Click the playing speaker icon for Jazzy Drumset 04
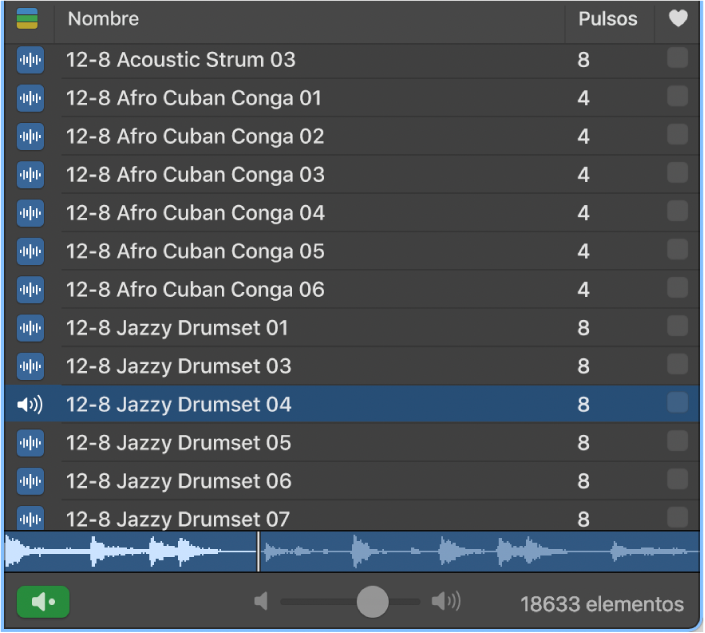705x633 pixels. point(31,405)
